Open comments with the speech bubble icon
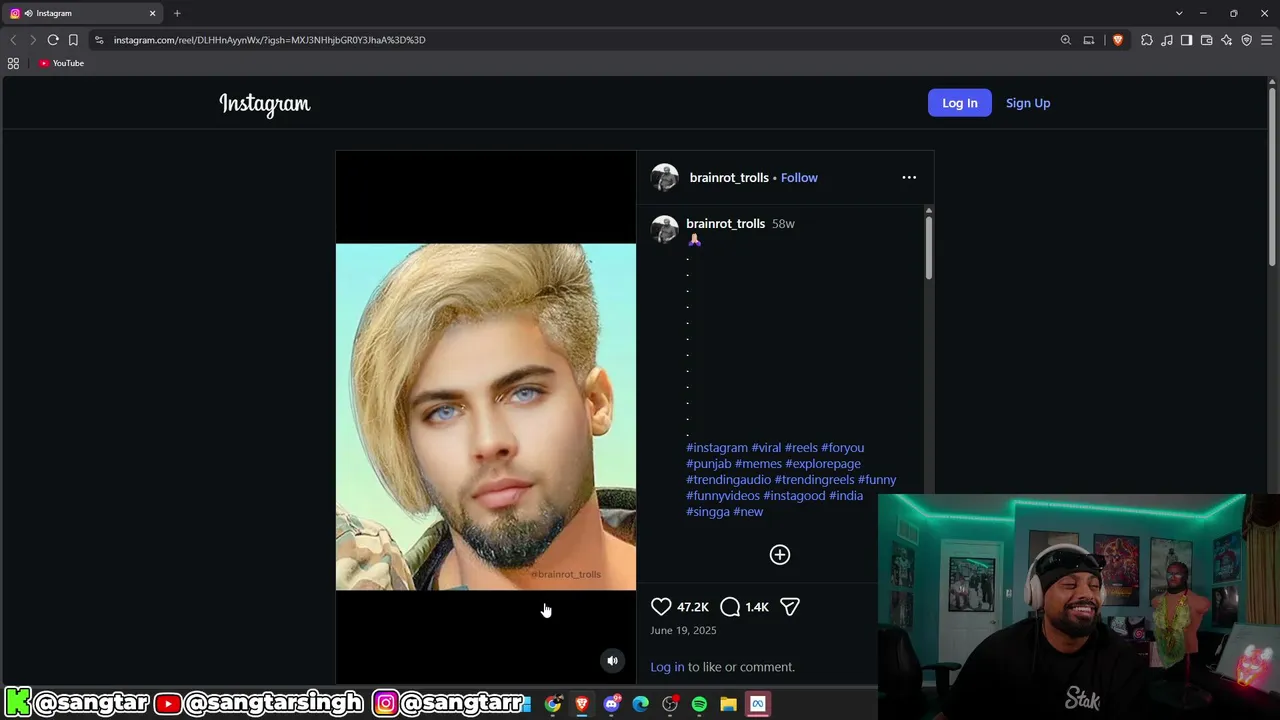 [730, 607]
